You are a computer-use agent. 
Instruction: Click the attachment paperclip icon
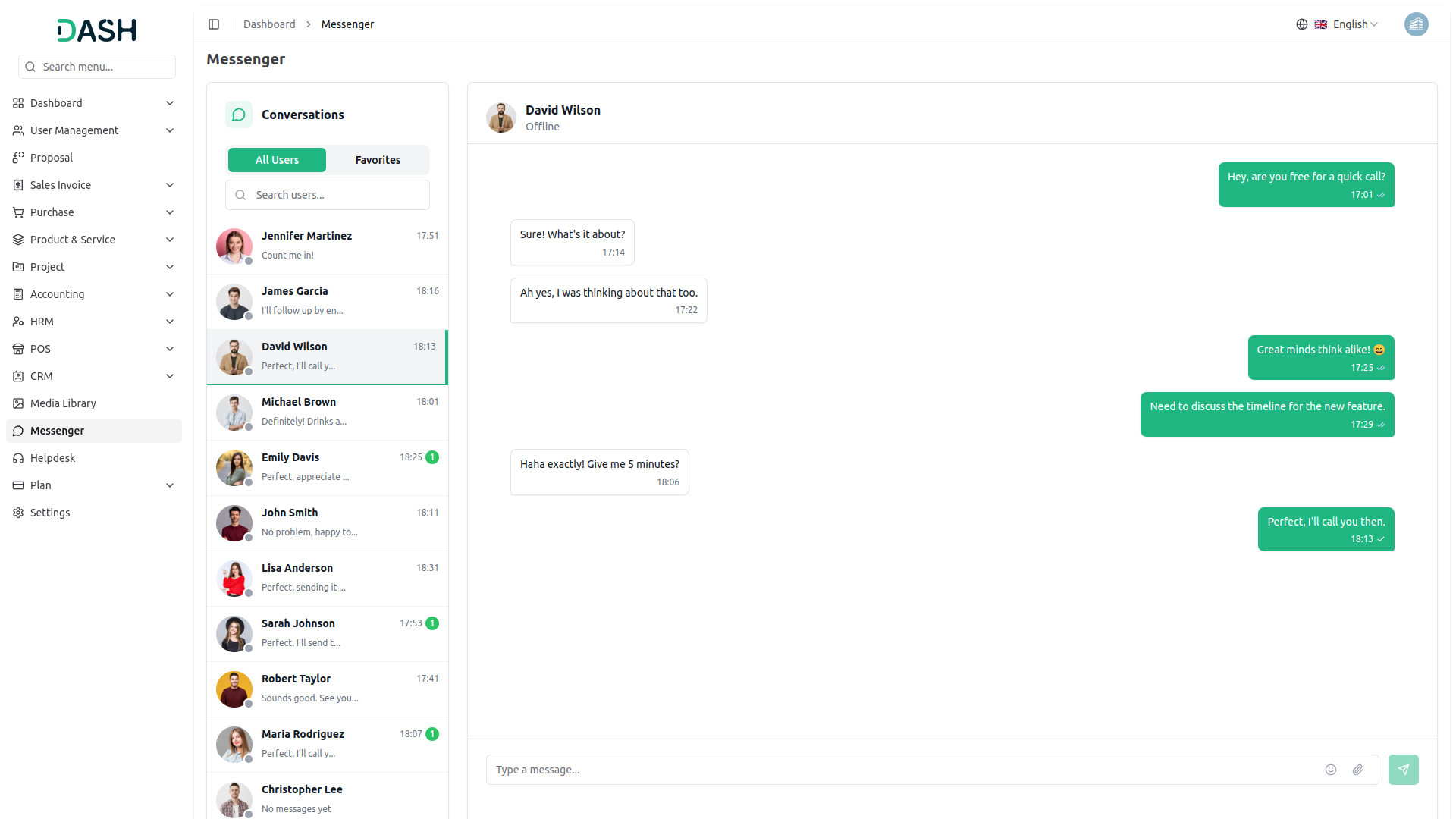pyautogui.click(x=1357, y=770)
